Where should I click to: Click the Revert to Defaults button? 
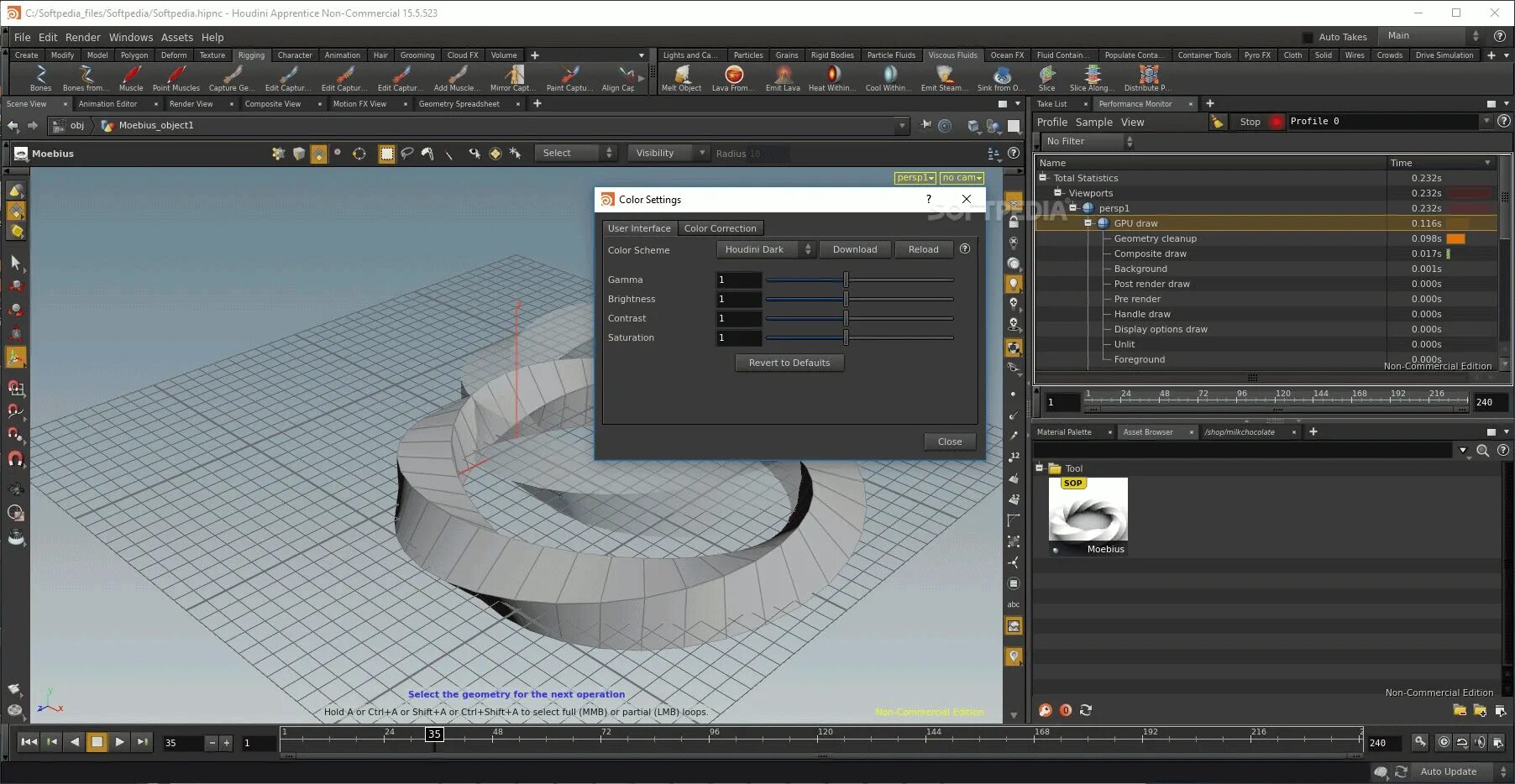tap(789, 363)
